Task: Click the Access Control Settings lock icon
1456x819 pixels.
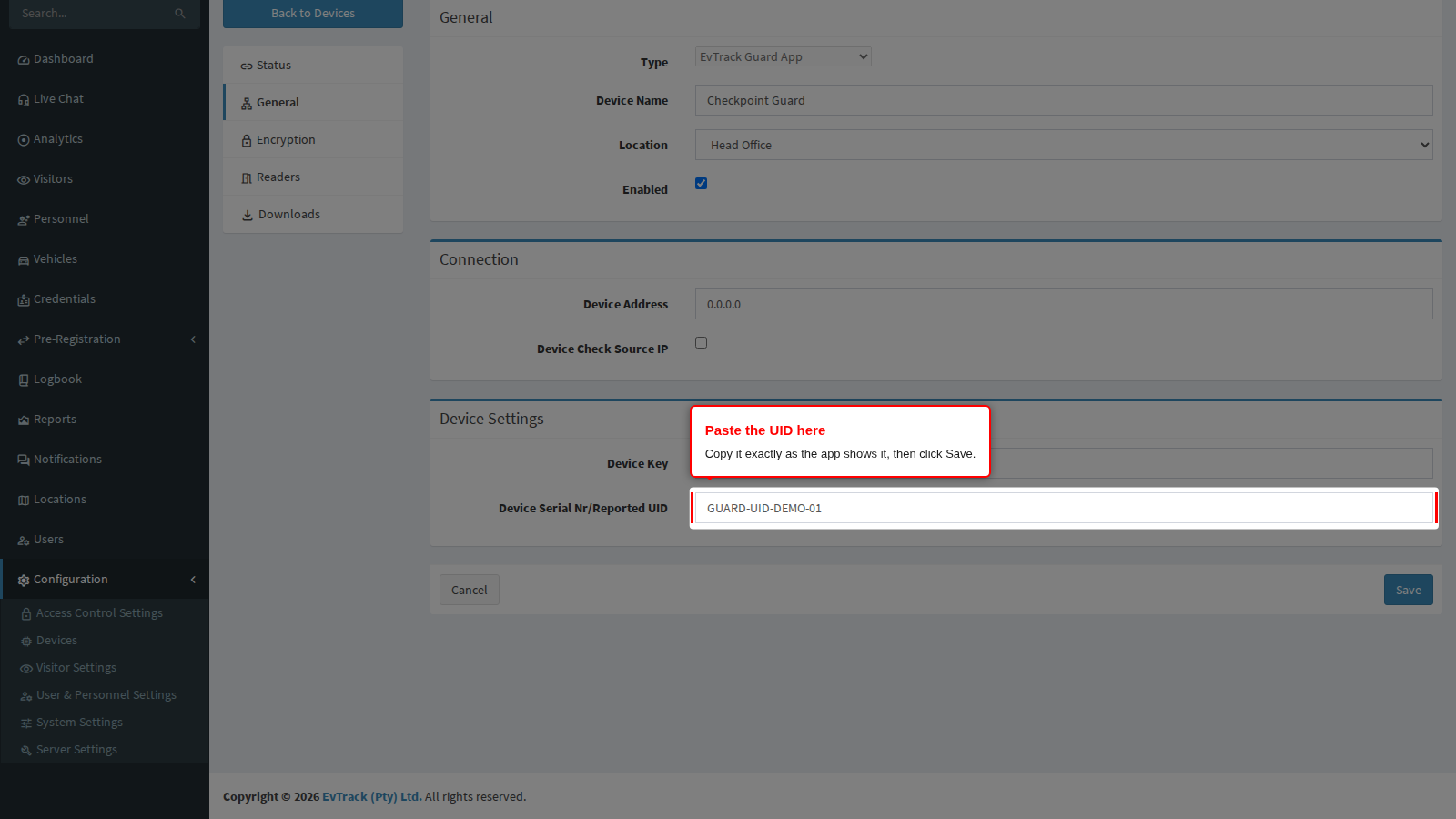Action: [26, 614]
